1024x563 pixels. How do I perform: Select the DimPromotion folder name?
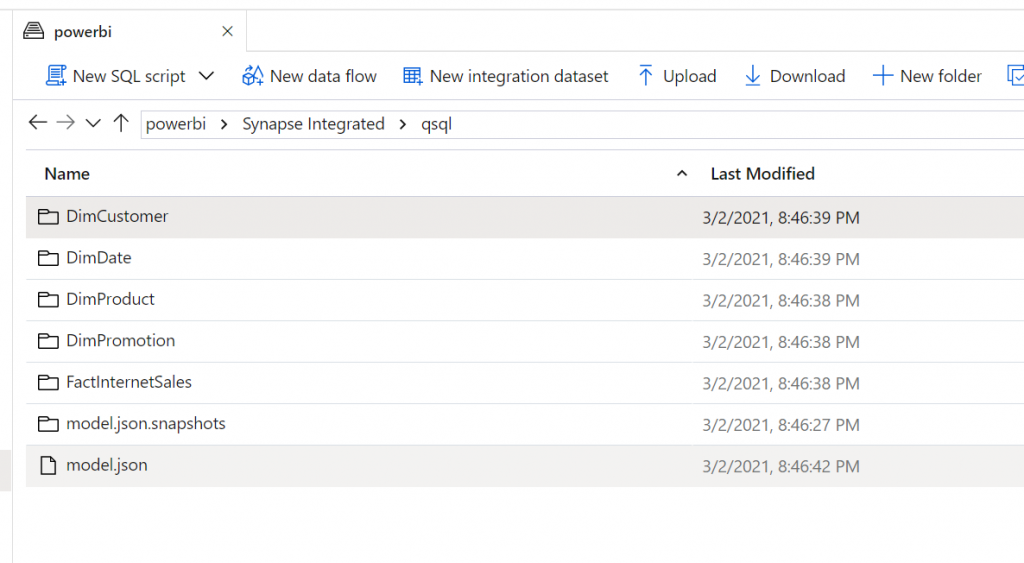121,340
